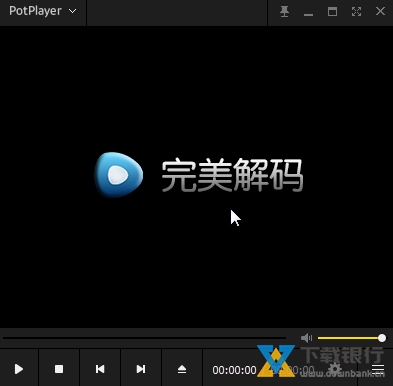
Task: Maximize the PotPlayer window
Action: [332, 12]
